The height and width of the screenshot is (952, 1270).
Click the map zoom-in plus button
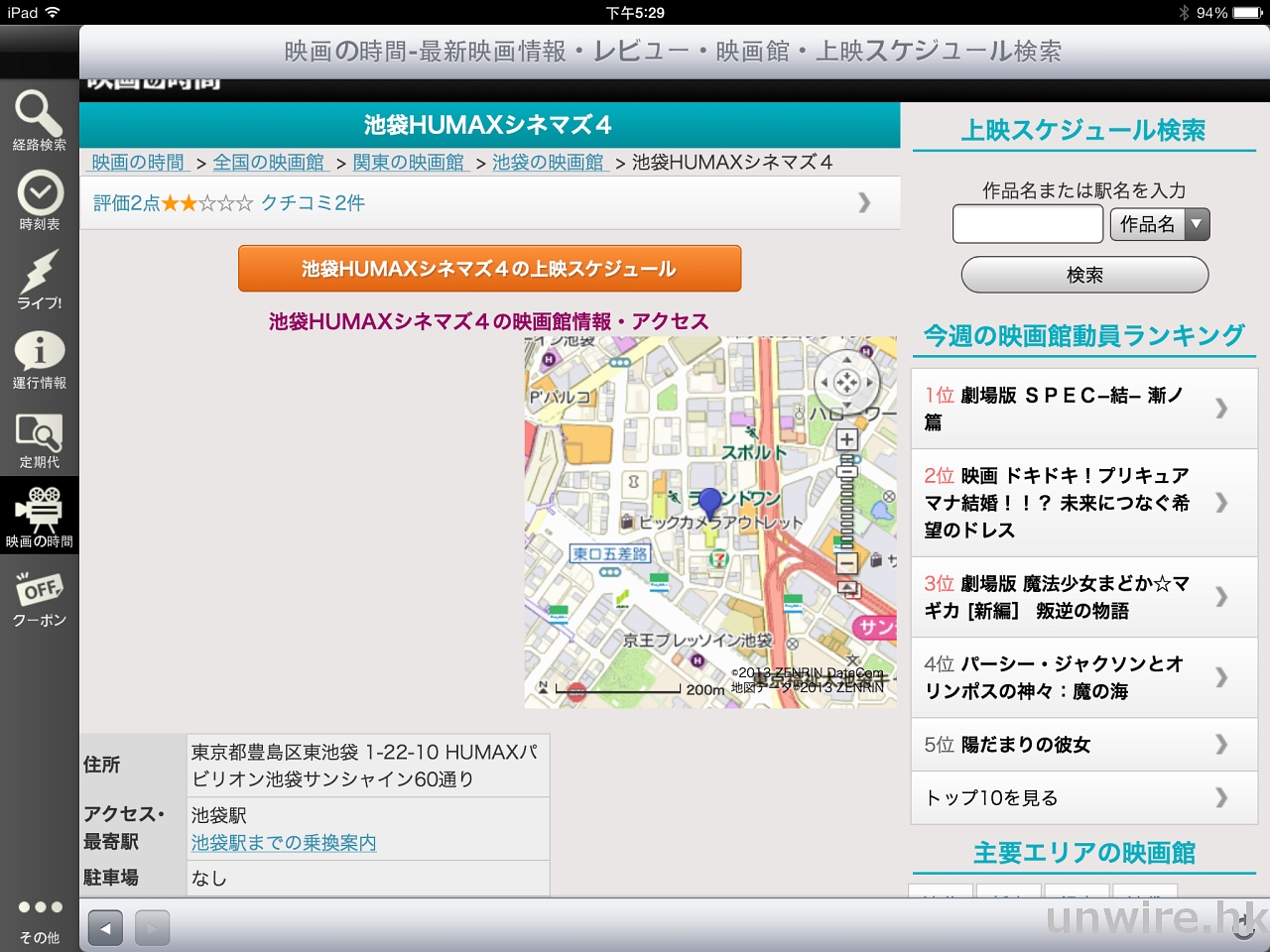846,439
